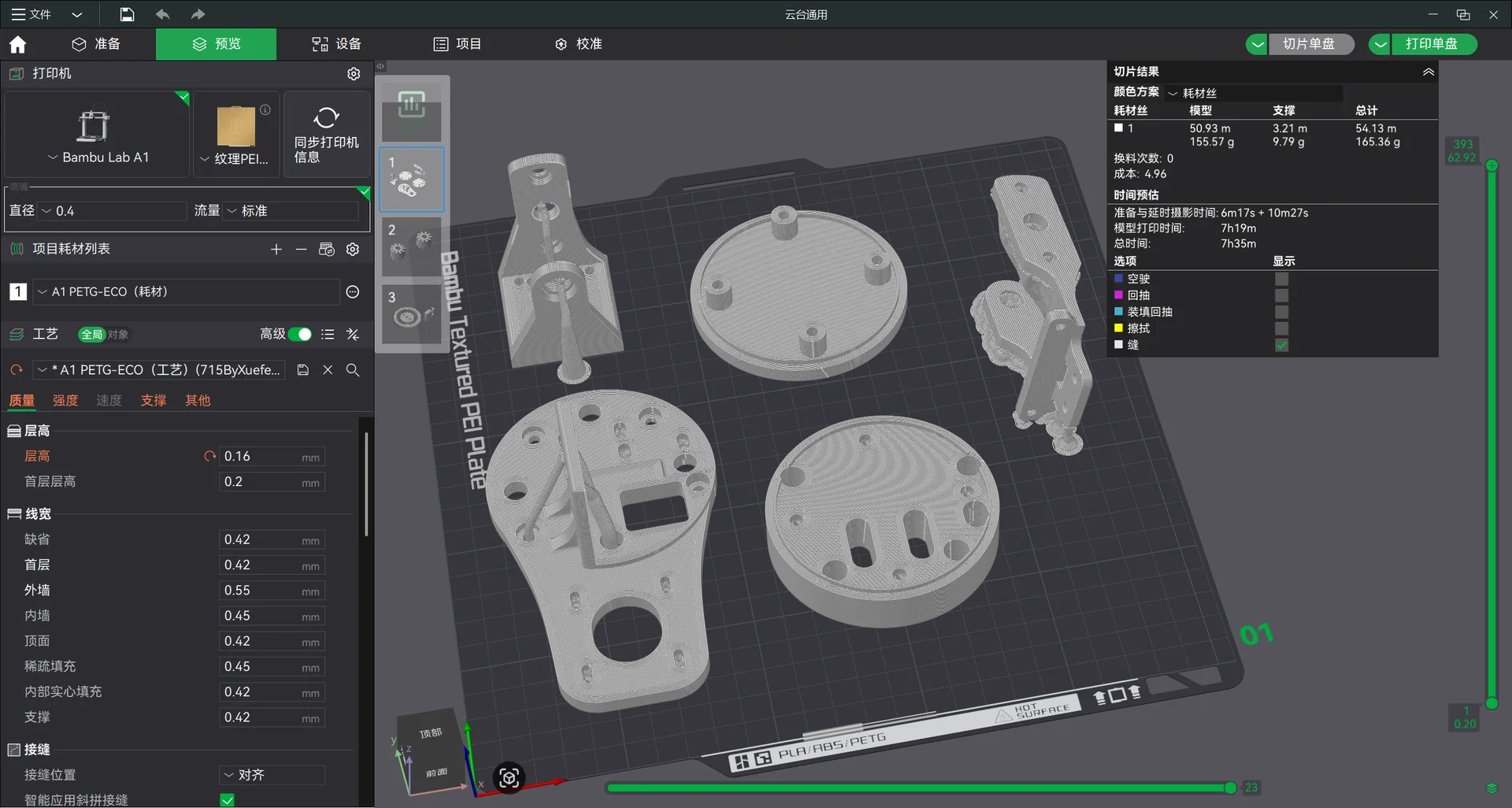The height and width of the screenshot is (808, 1512).
Task: Click the camera view reset icon
Action: click(x=509, y=778)
